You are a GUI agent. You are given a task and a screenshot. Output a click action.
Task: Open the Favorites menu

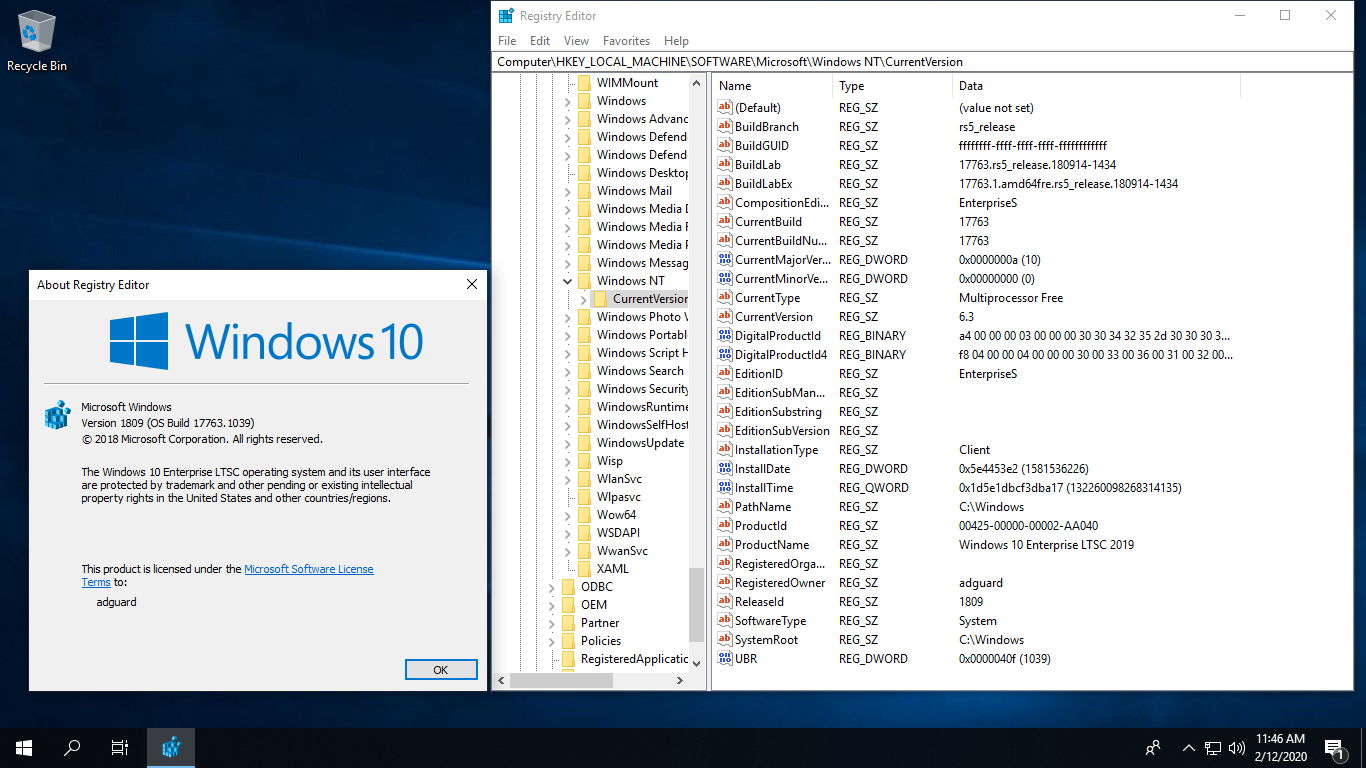click(626, 41)
